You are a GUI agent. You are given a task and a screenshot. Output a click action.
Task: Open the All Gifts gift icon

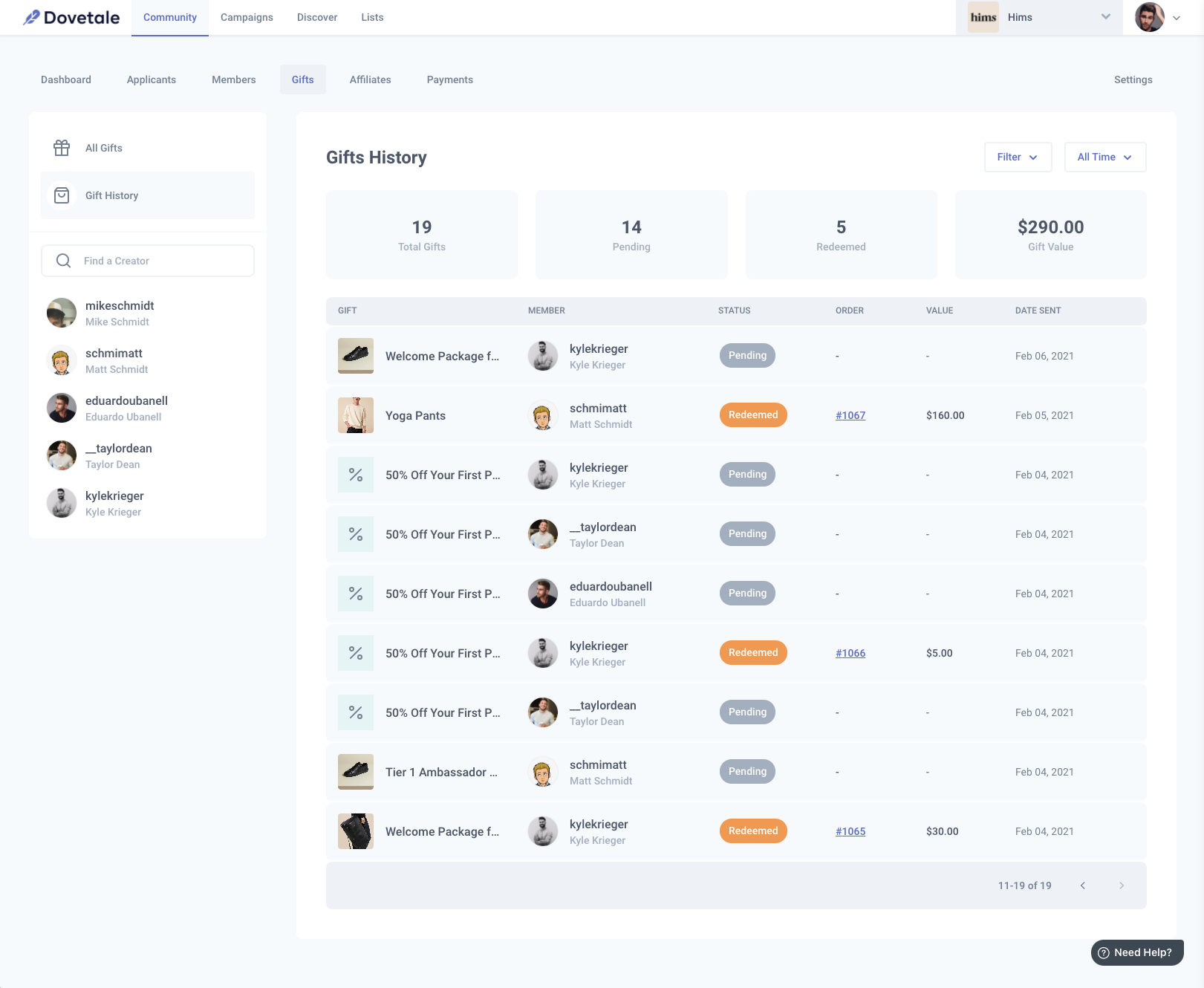coord(62,148)
